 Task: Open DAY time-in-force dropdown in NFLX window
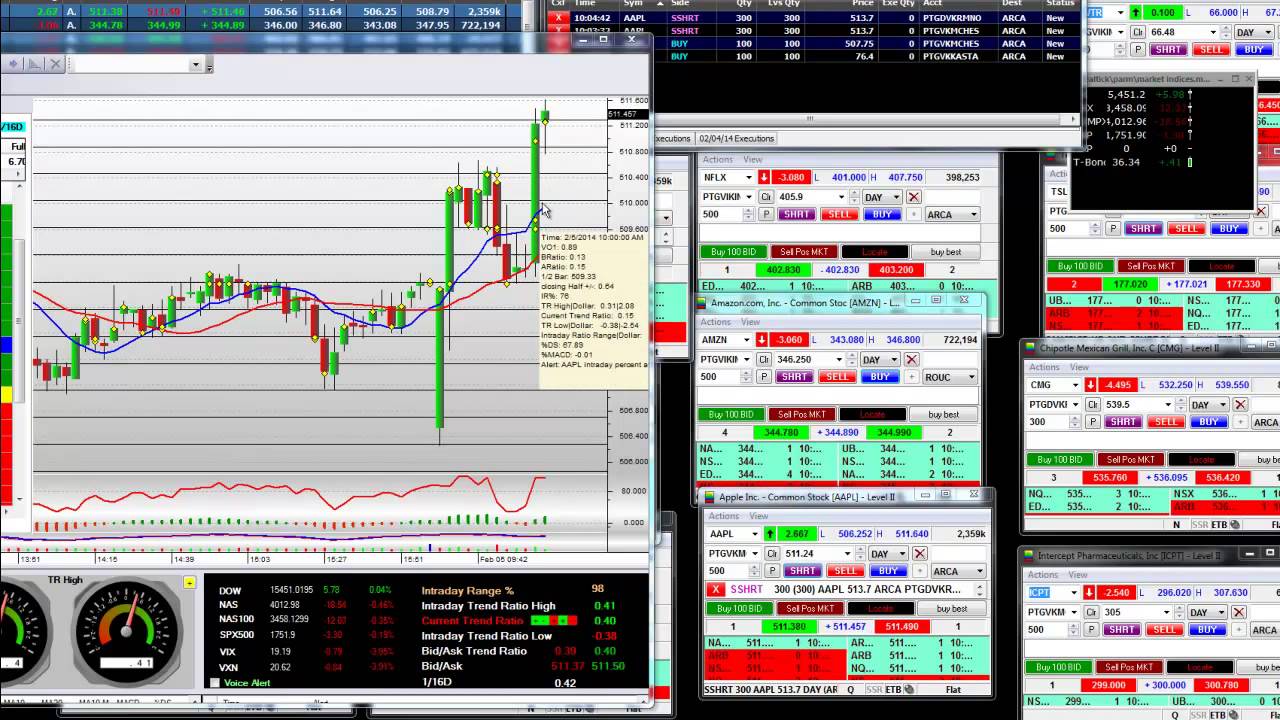895,197
